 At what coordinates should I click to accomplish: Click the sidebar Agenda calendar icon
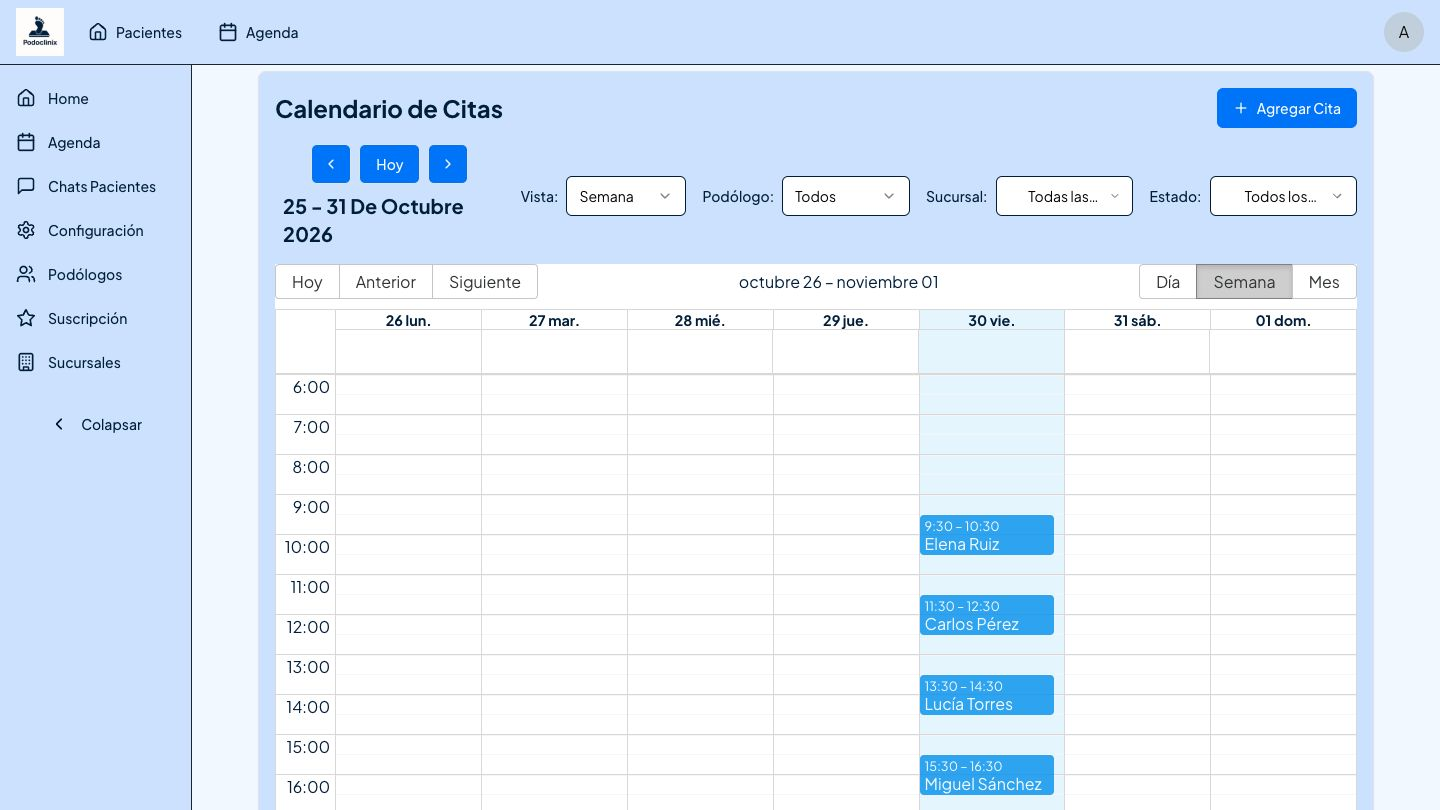pyautogui.click(x=27, y=142)
